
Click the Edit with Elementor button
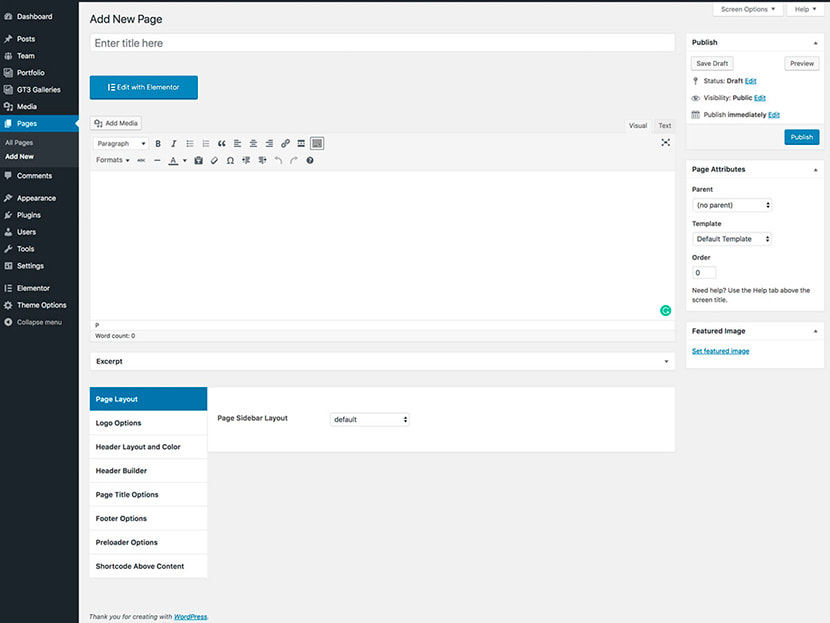143,87
